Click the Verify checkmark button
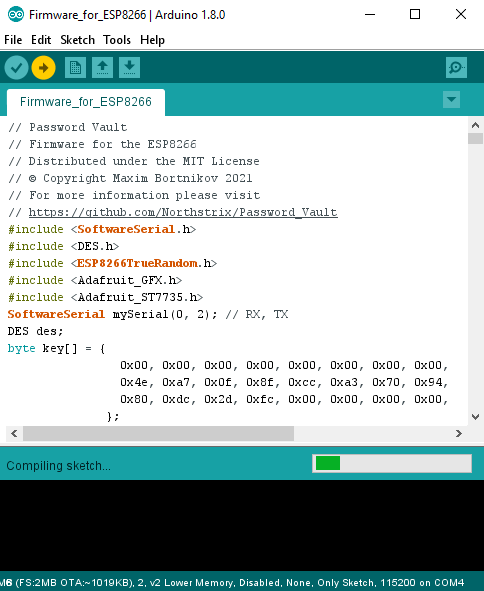Viewport: 484px width, 591px height. tap(16, 68)
